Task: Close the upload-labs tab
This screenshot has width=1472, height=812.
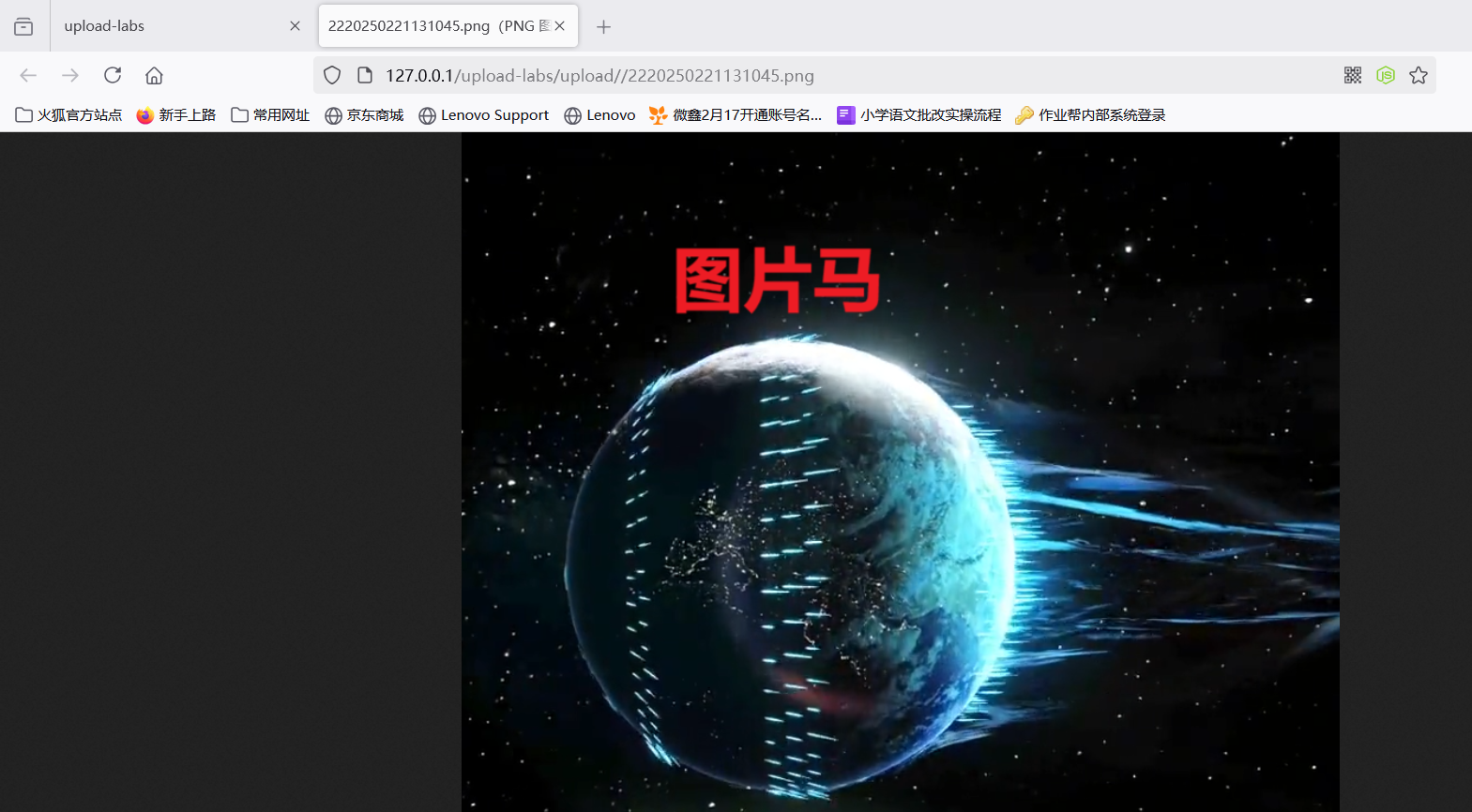Action: (295, 26)
